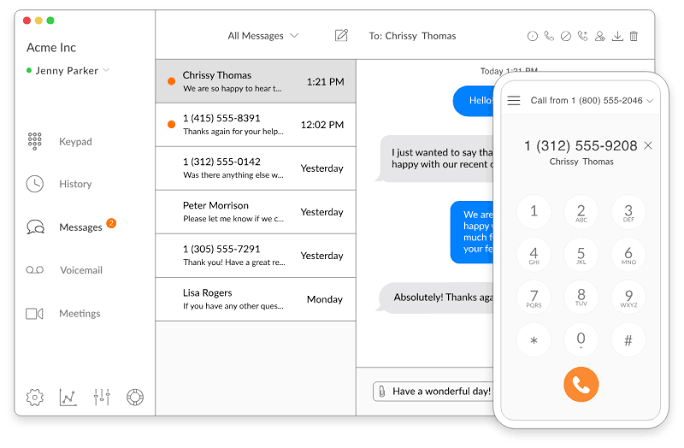Screen dimensions: 684x448
Task: Click the Messages unread badge 2
Action: [111, 223]
